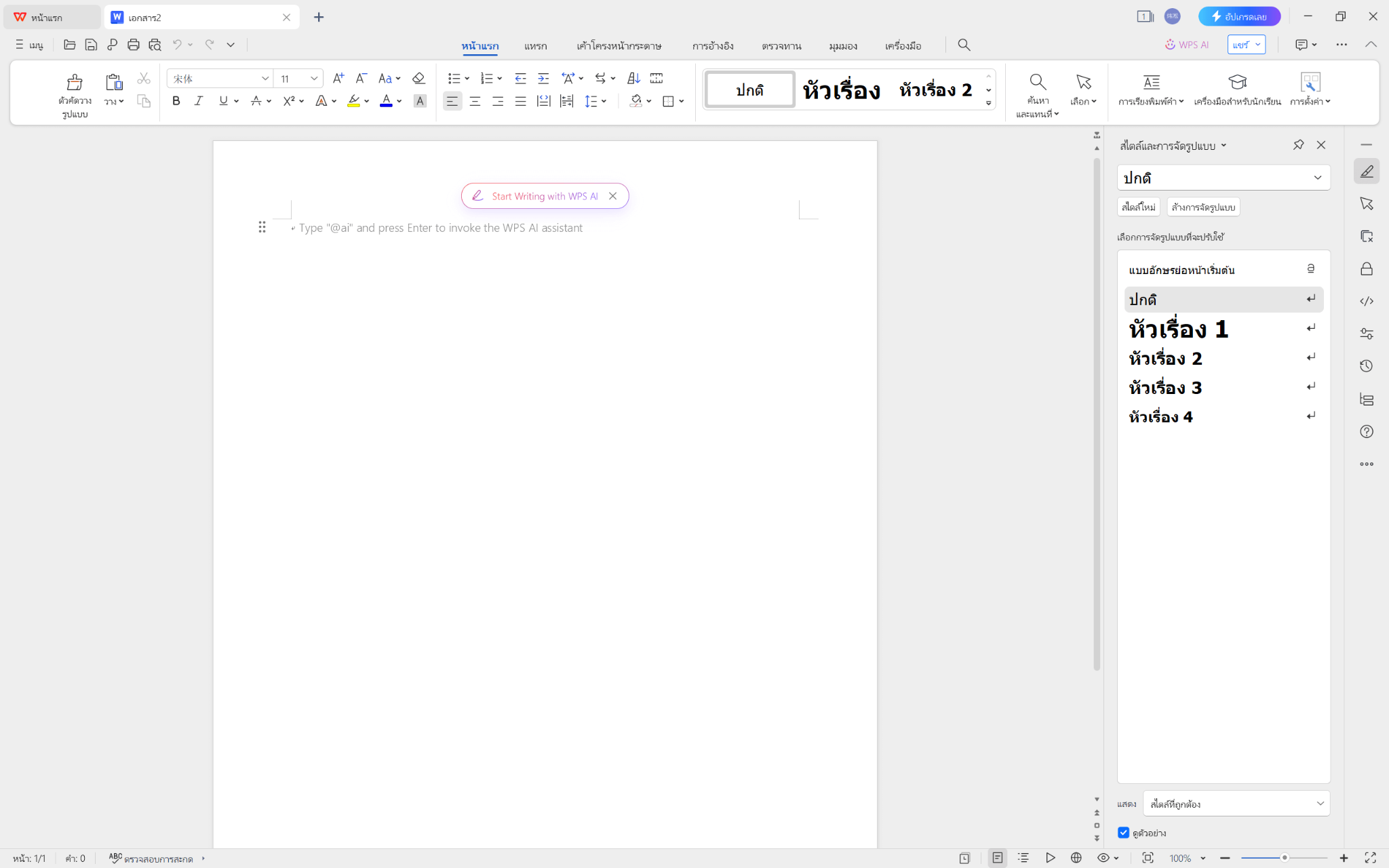This screenshot has width=1389, height=868.
Task: Toggle bold formatting
Action: (176, 101)
